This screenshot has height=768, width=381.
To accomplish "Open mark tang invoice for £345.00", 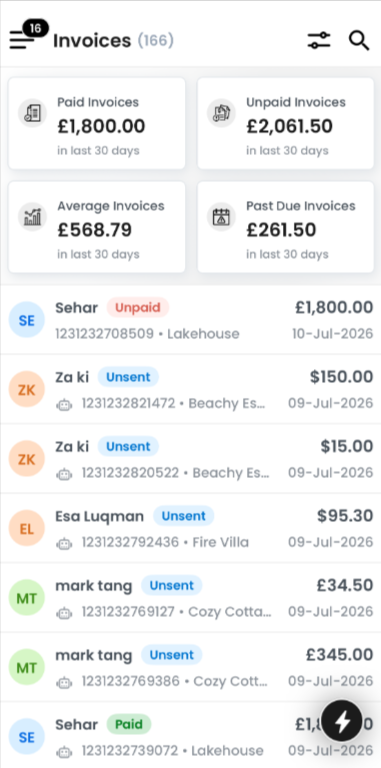I will click(x=190, y=668).
